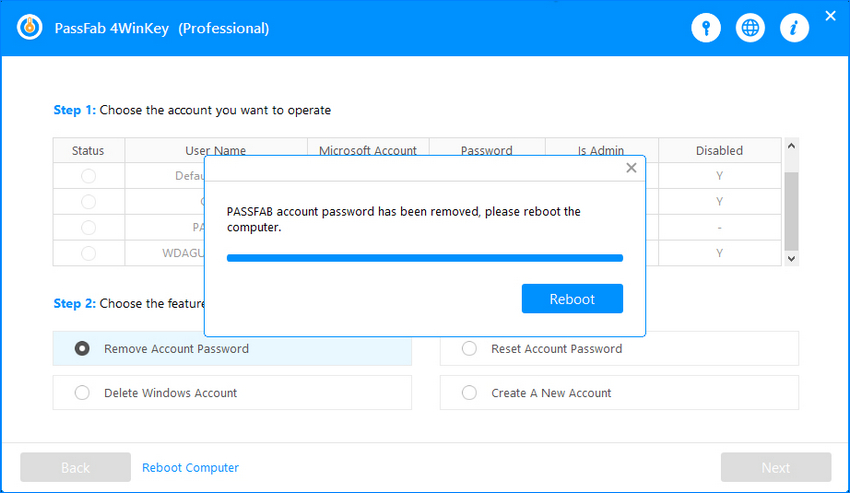The height and width of the screenshot is (493, 850).
Task: Select Create A New Account option
Action: 619,392
